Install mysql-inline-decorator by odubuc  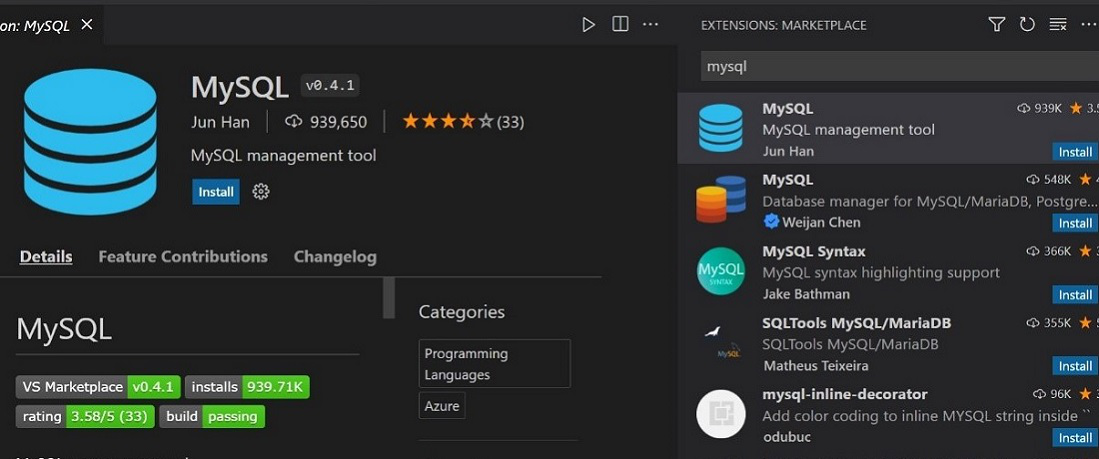1075,438
